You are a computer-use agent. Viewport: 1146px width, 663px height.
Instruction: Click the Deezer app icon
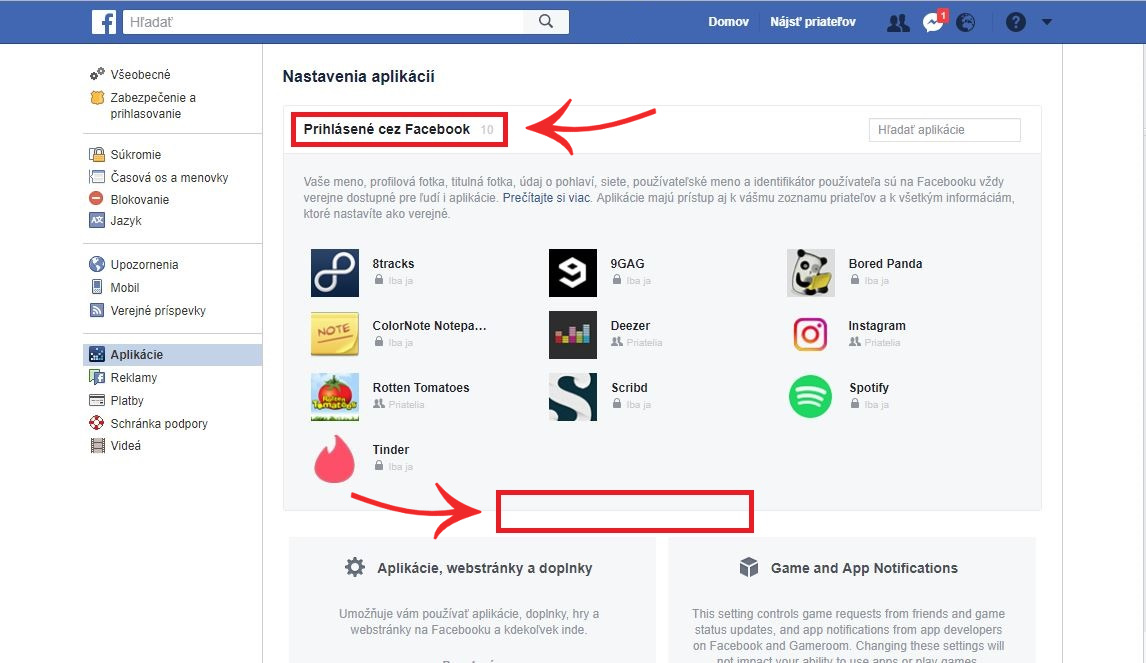coord(572,335)
